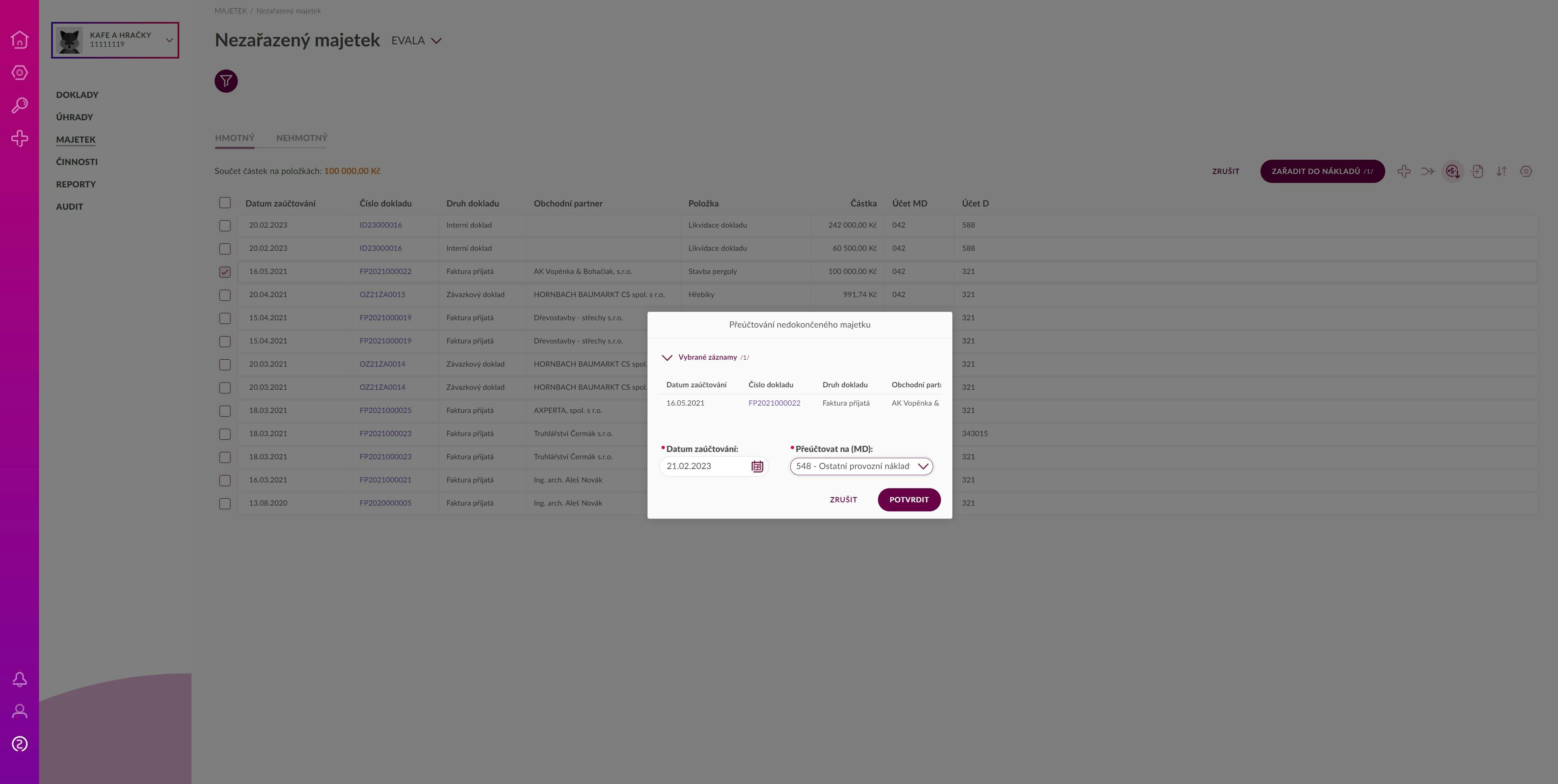Open the KAFE A HRAČKY company dropdown arrow
1558x784 pixels.
pyautogui.click(x=169, y=41)
